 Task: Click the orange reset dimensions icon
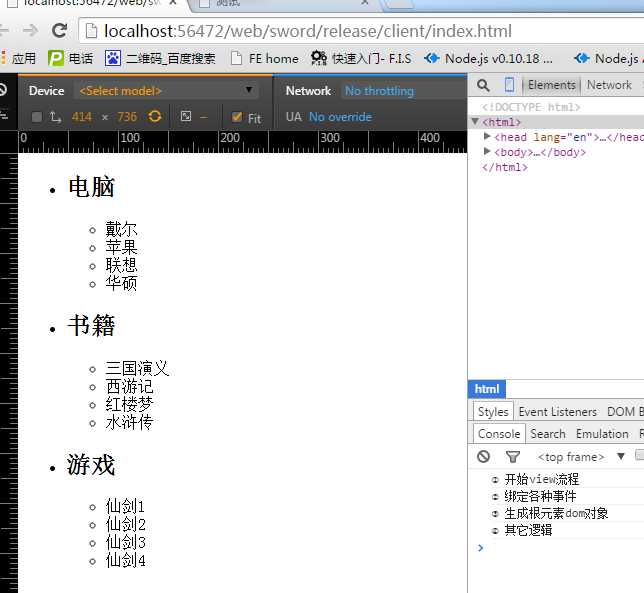[155, 116]
